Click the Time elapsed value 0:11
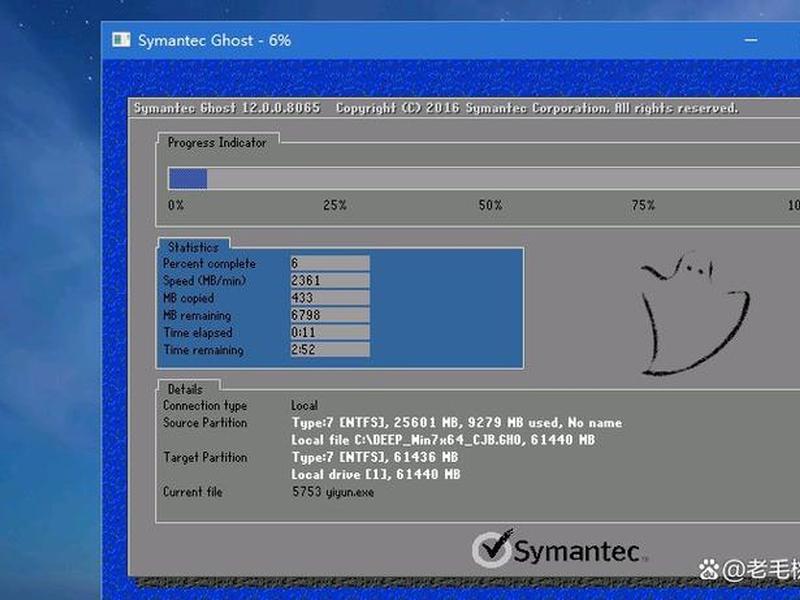Image resolution: width=800 pixels, height=600 pixels. [x=330, y=333]
